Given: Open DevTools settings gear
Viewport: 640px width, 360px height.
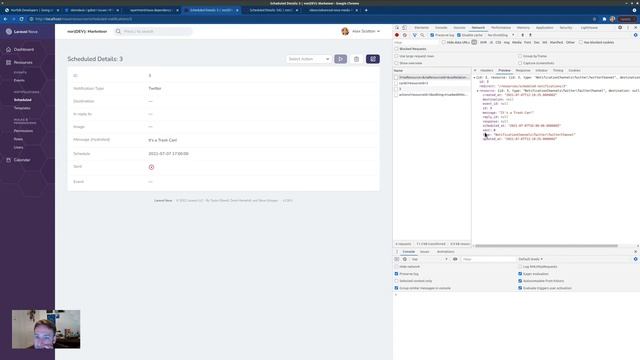Looking at the screenshot, I should point(620,28).
